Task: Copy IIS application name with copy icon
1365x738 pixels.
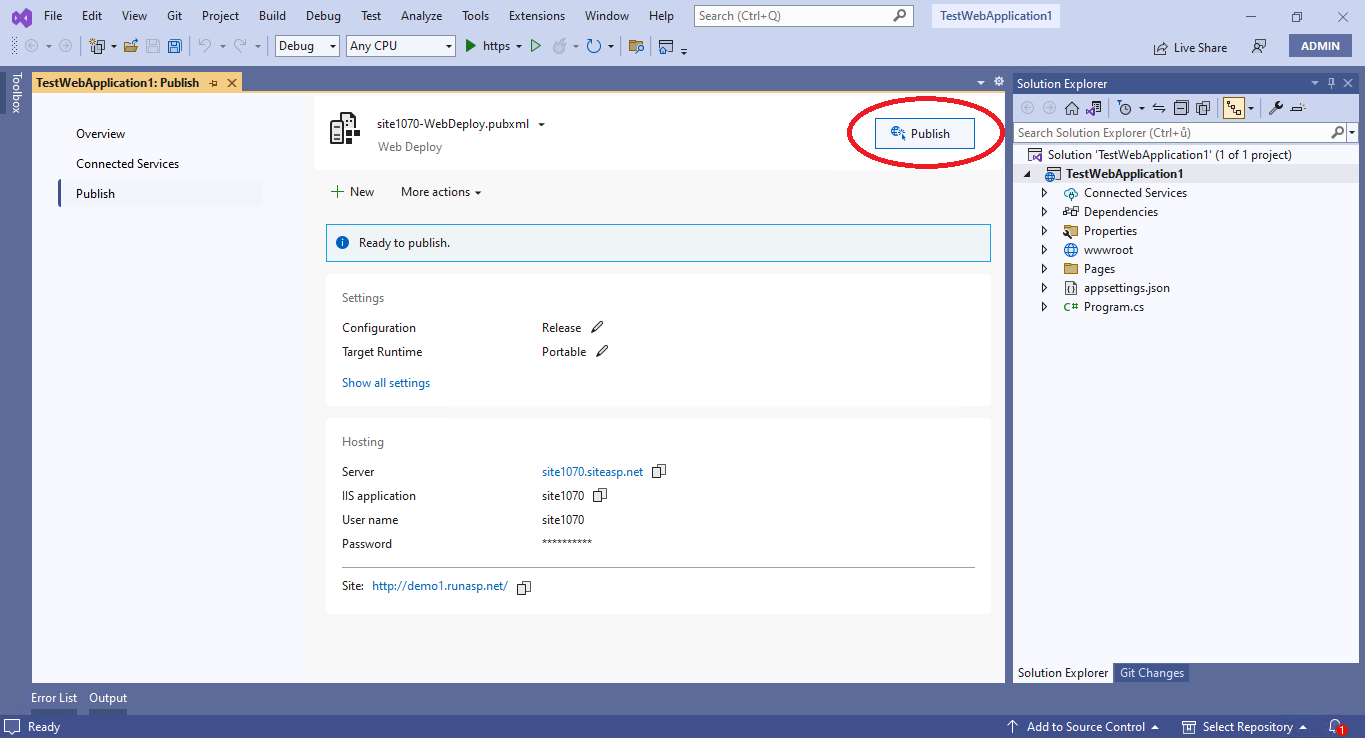Action: [600, 496]
